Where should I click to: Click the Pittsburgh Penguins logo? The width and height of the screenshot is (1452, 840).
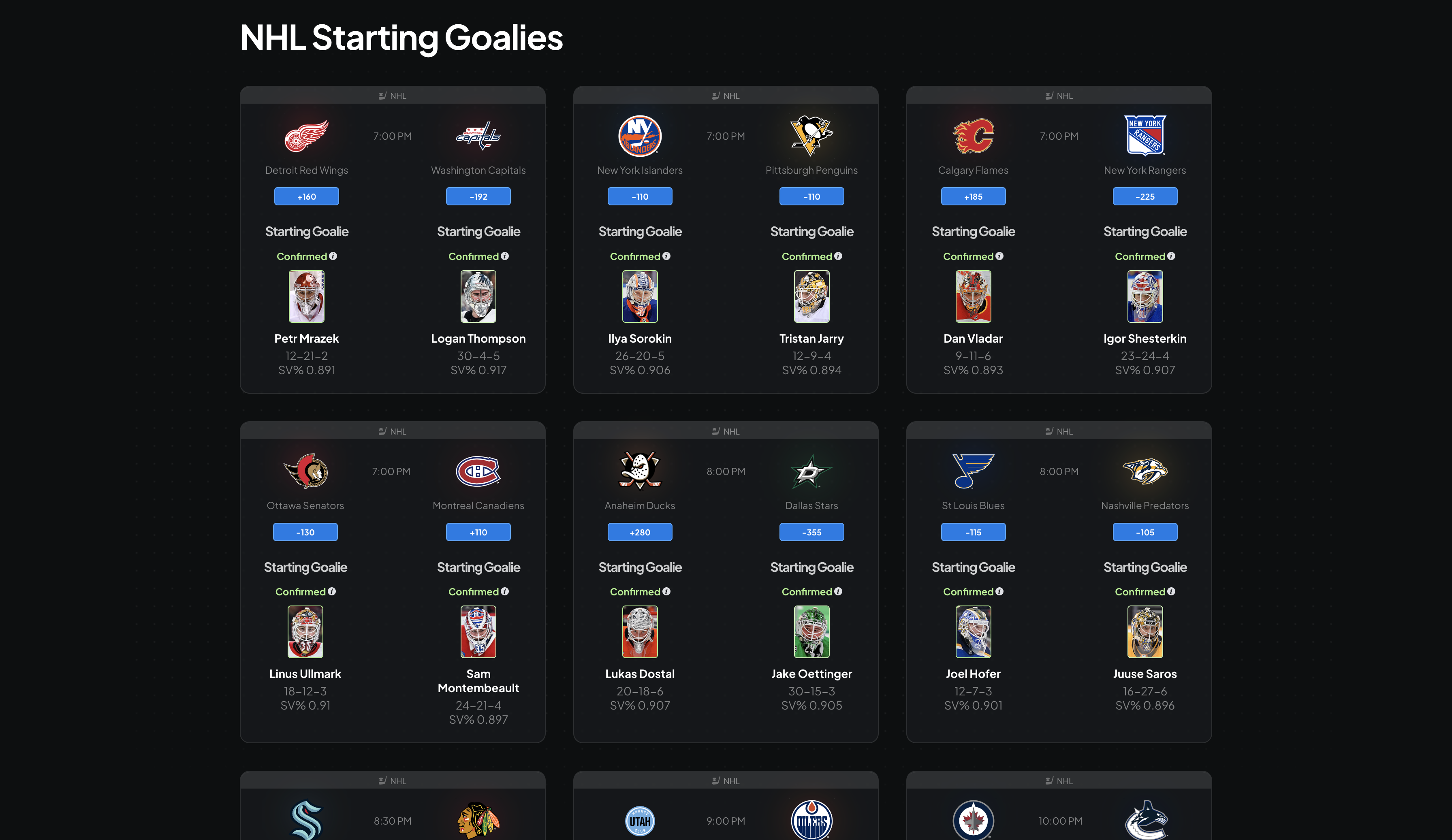811,136
